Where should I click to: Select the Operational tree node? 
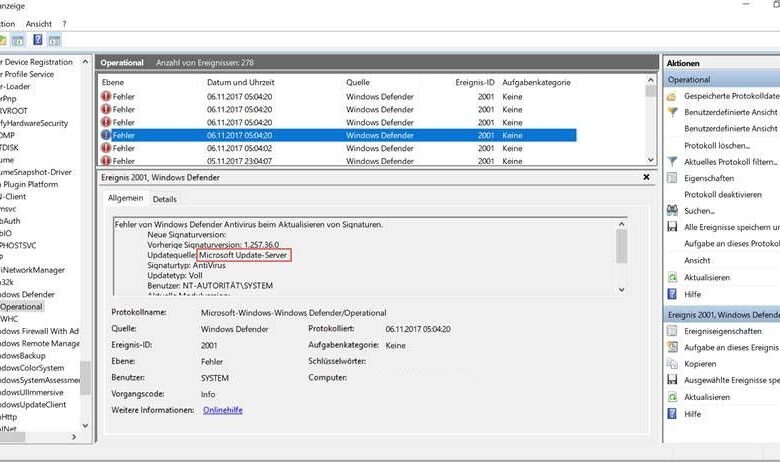click(x=21, y=307)
